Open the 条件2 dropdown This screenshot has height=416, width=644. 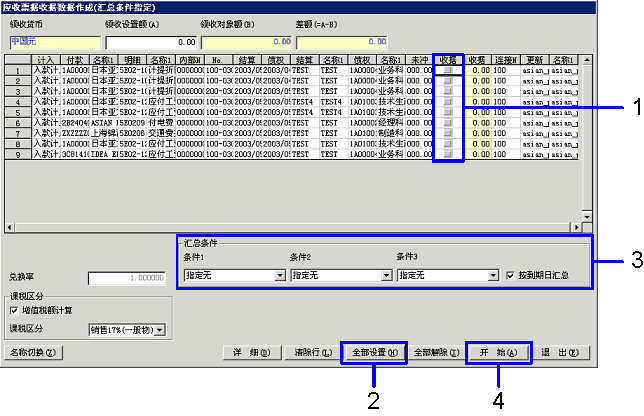pyautogui.click(x=386, y=276)
